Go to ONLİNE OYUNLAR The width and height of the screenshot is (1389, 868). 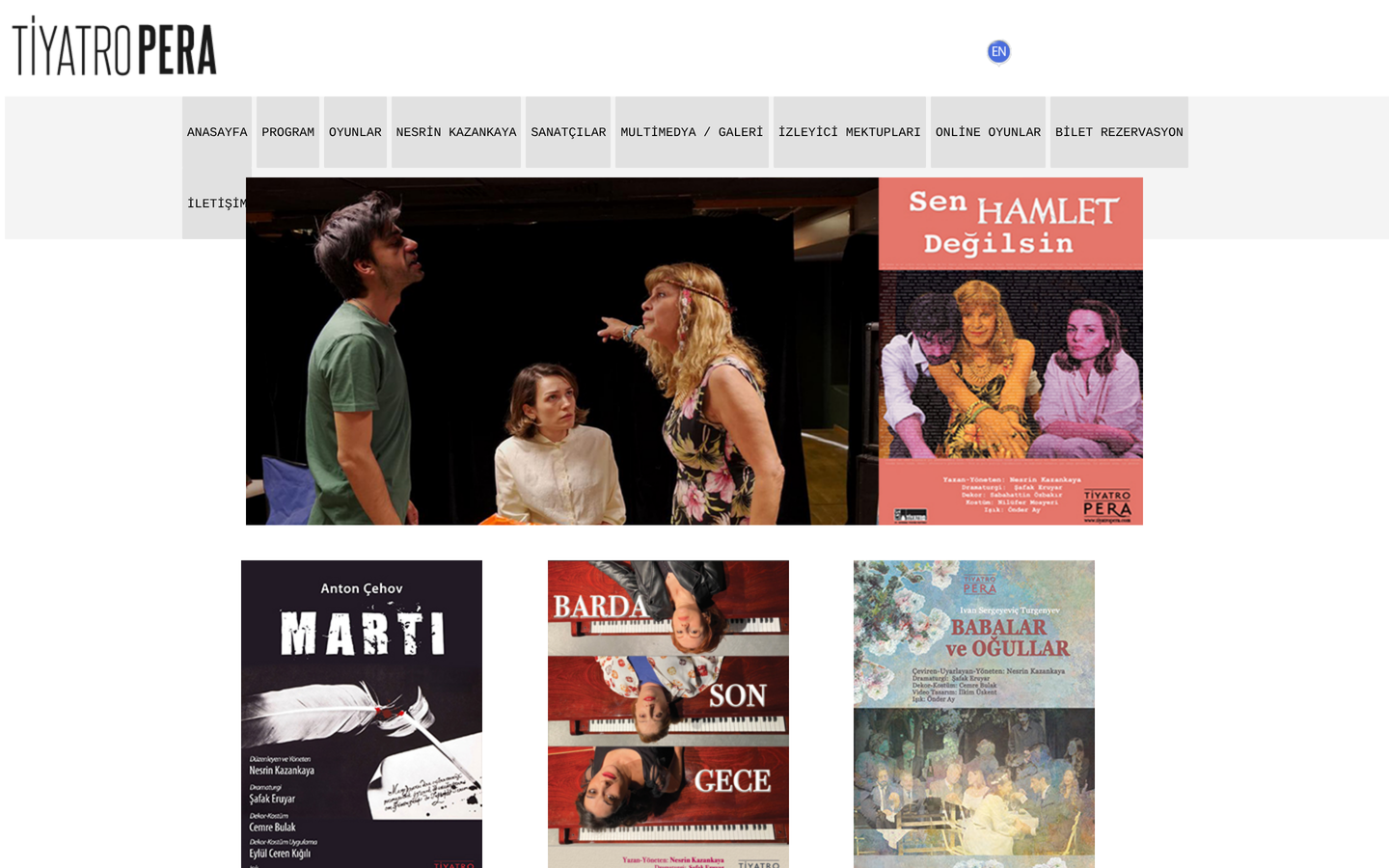coord(988,132)
